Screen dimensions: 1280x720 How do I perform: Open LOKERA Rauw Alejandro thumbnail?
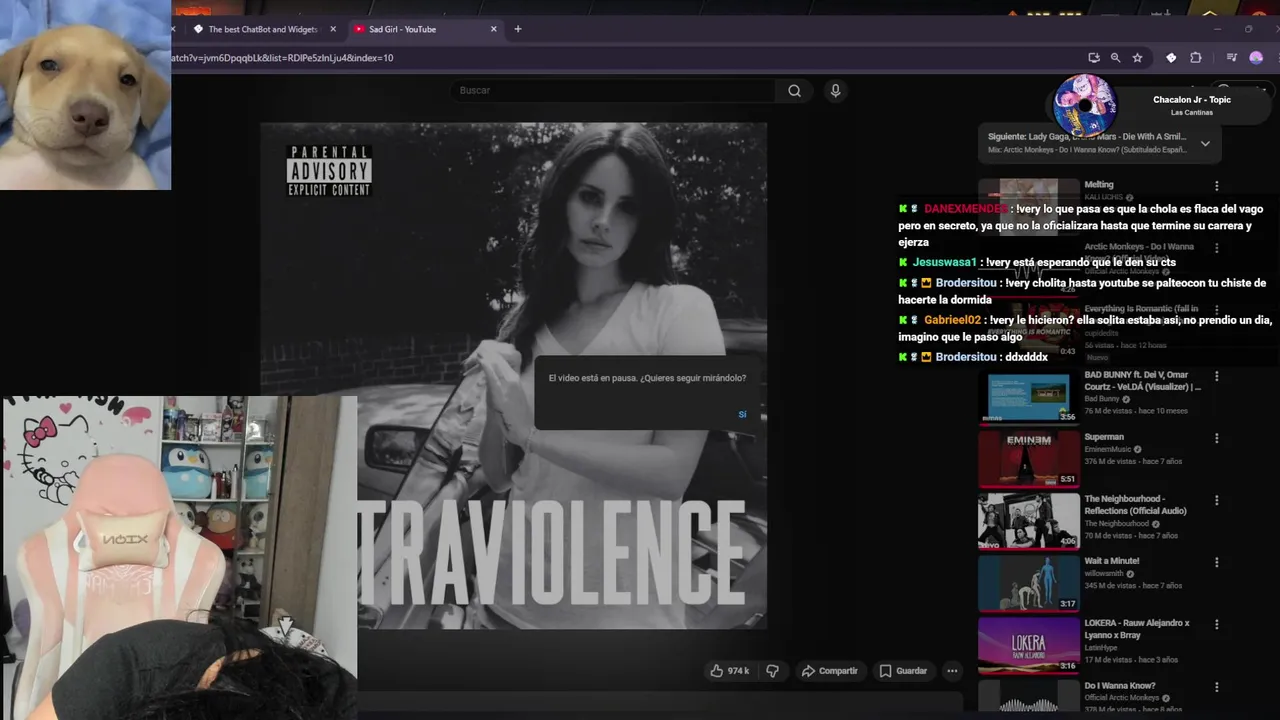click(x=1028, y=645)
